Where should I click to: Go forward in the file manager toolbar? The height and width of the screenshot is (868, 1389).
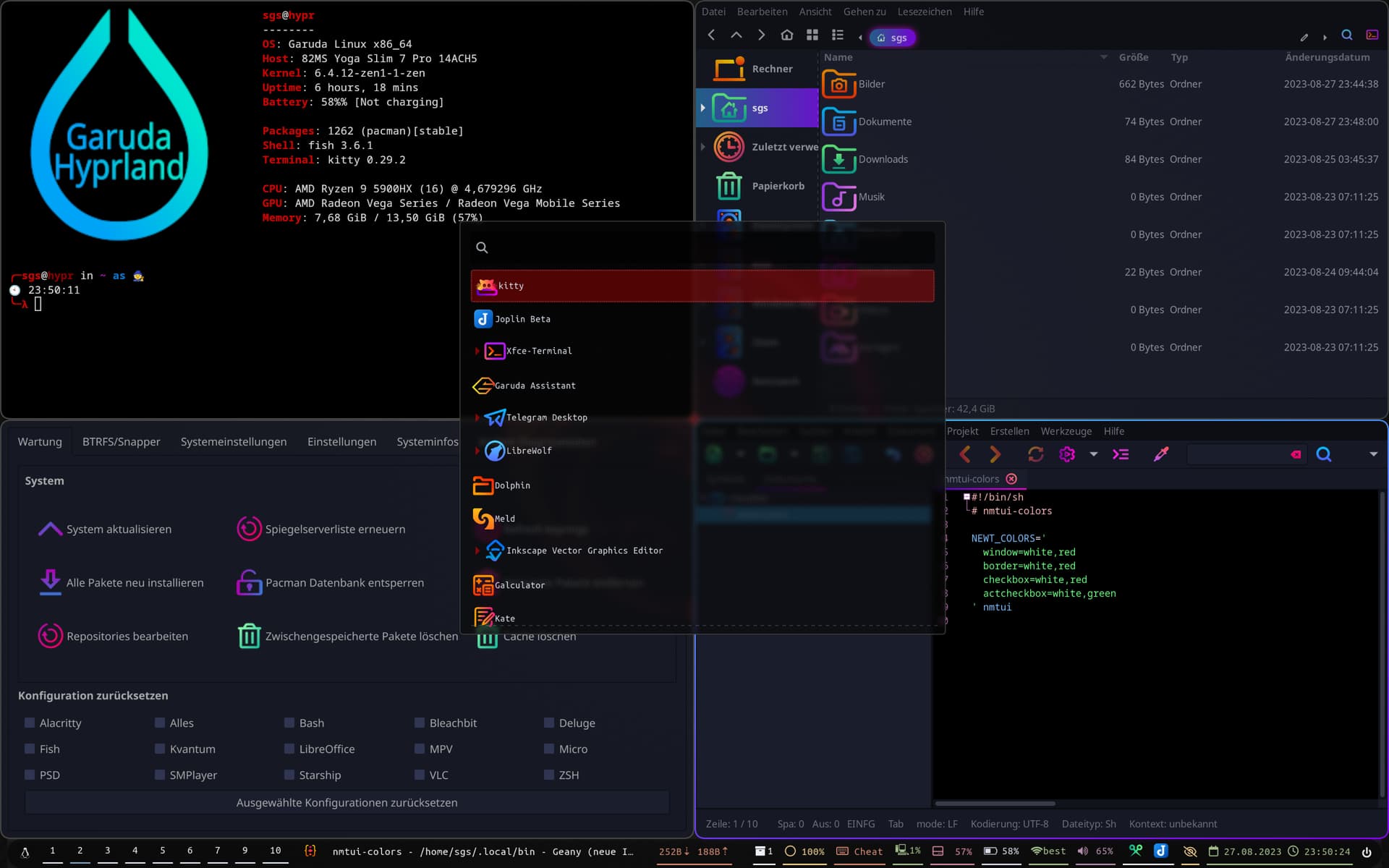[761, 35]
